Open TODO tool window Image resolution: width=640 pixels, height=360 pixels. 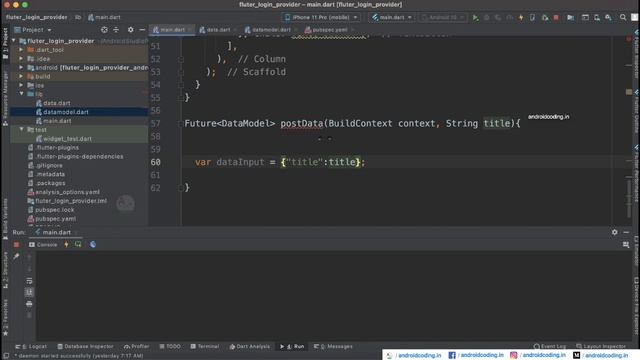click(170, 347)
